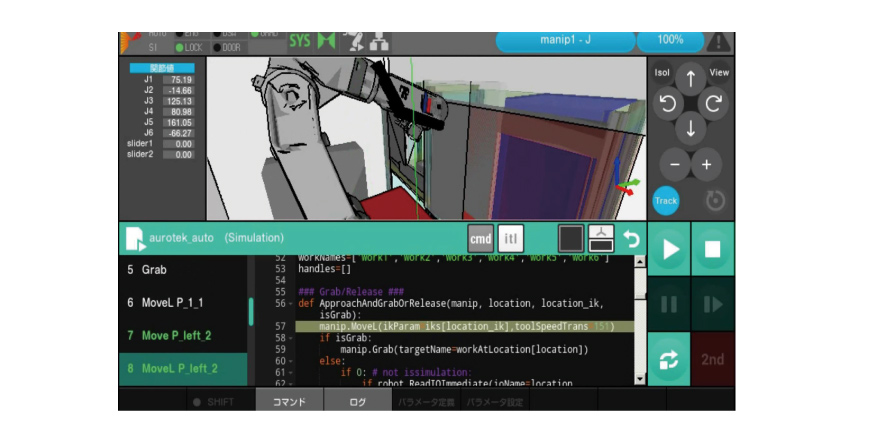Screen dimensions: 880x443
Task: Toggle the loop/repeat mode button
Action: coord(669,359)
